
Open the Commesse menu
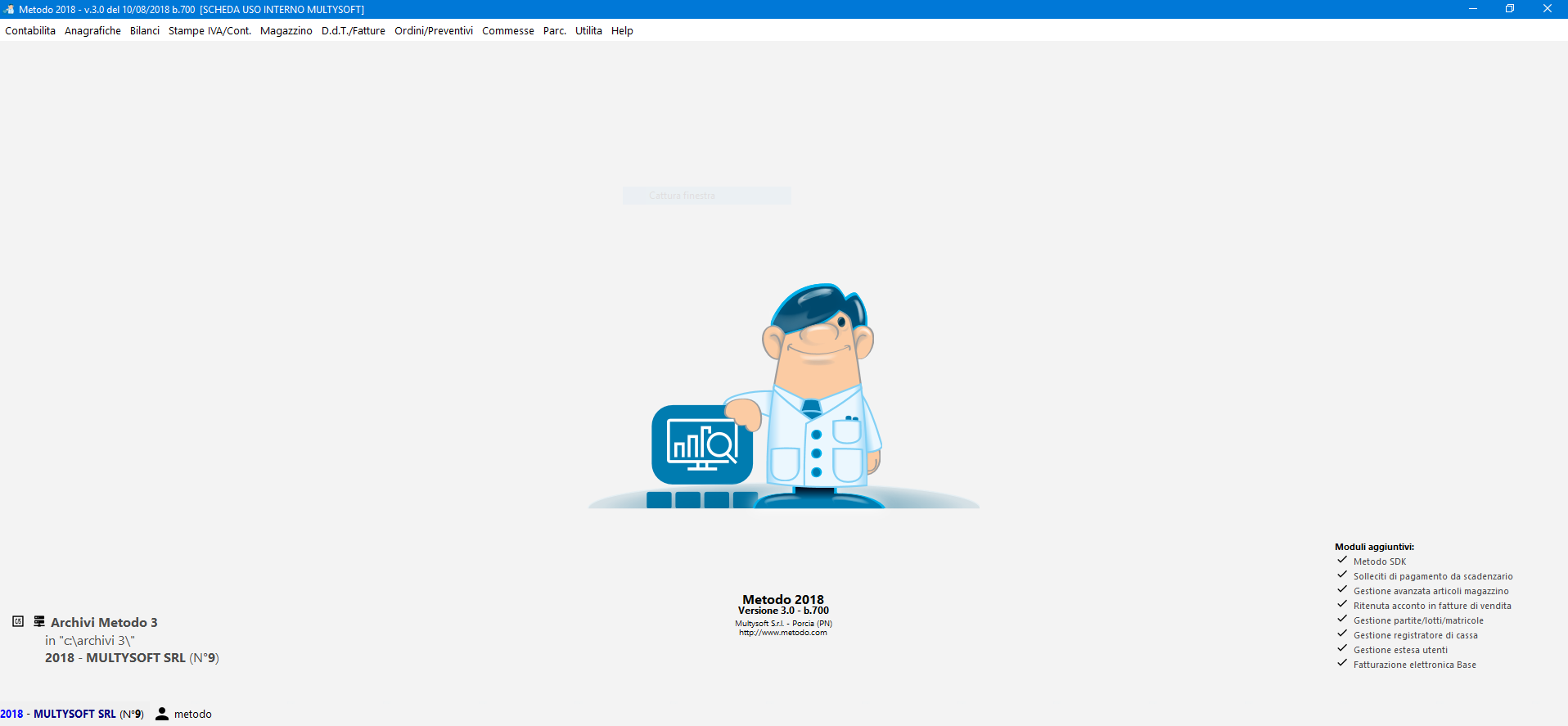[x=508, y=30]
